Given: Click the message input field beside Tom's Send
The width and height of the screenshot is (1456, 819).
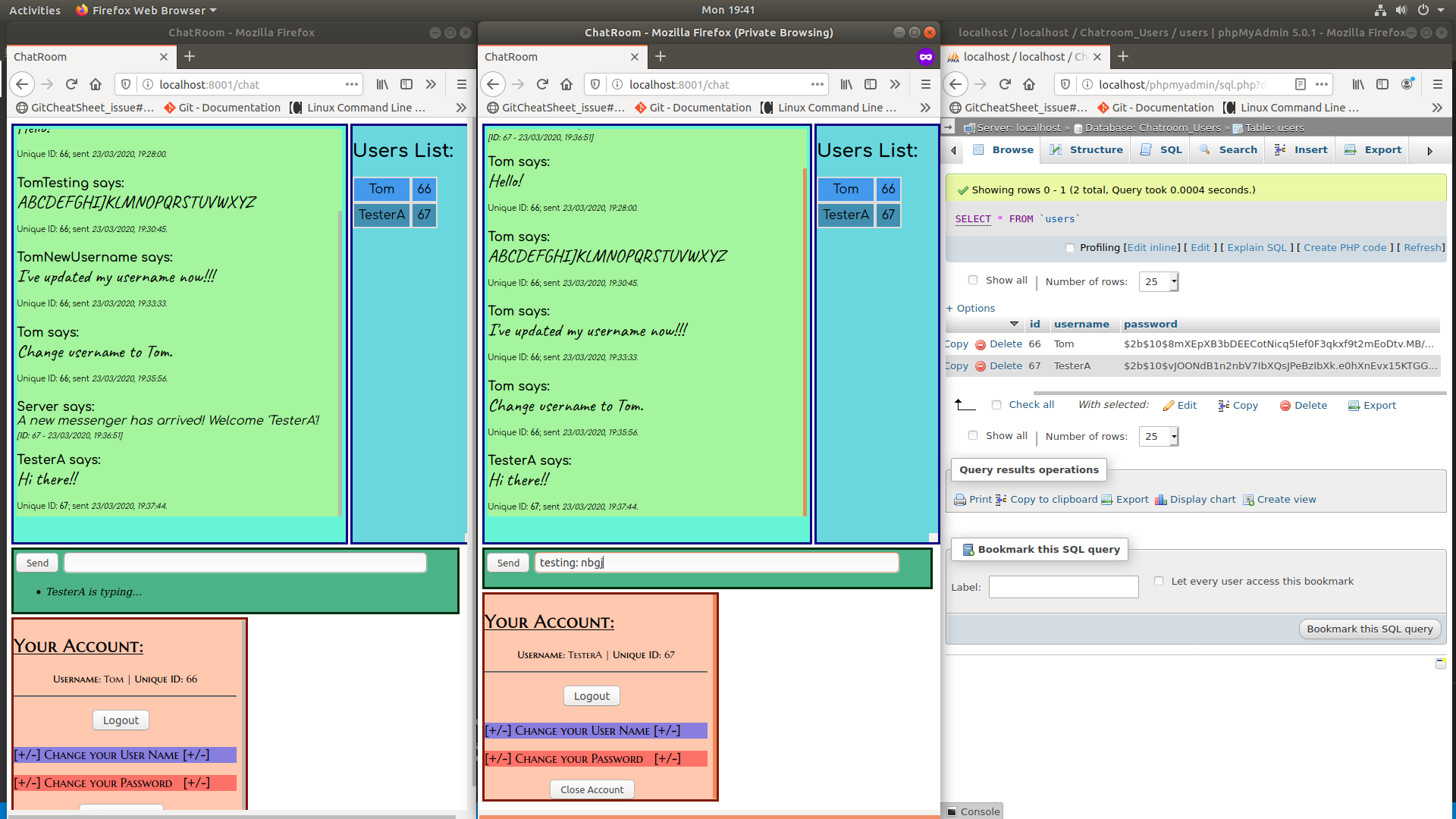Looking at the screenshot, I should coord(245,563).
